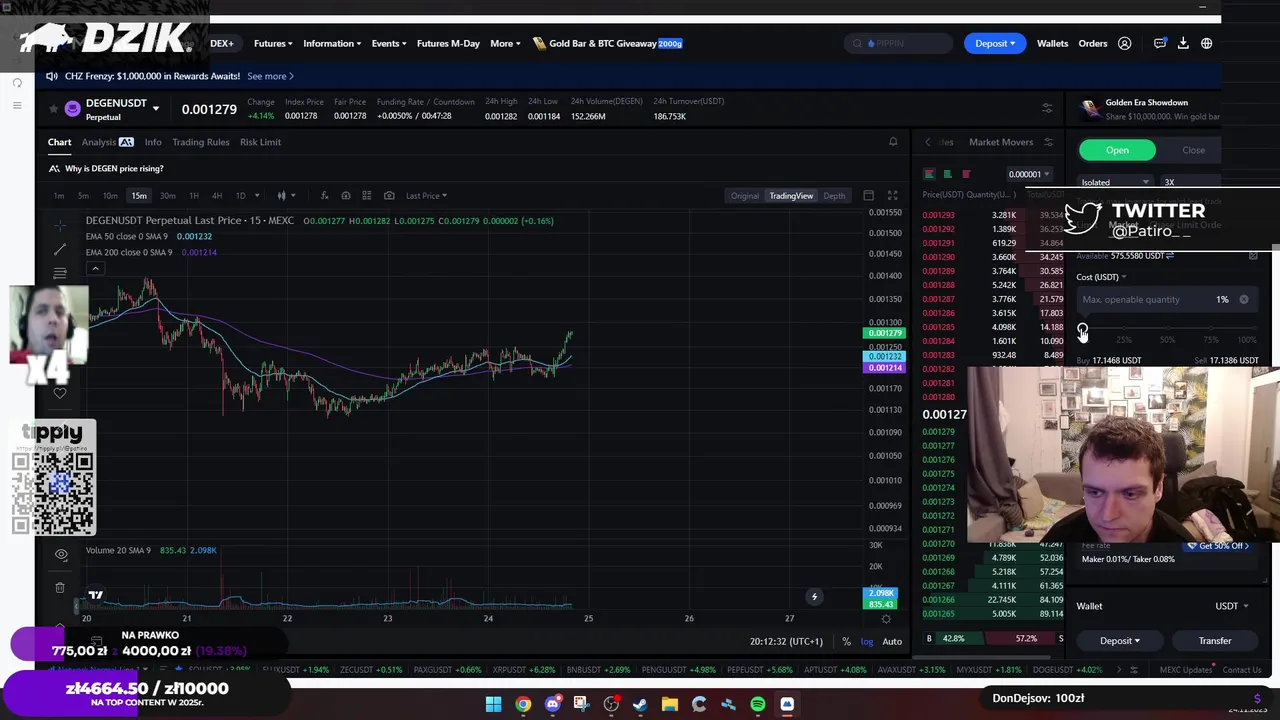Click the trash icon in drawing toolbar
Image resolution: width=1280 pixels, height=720 pixels.
[60, 588]
